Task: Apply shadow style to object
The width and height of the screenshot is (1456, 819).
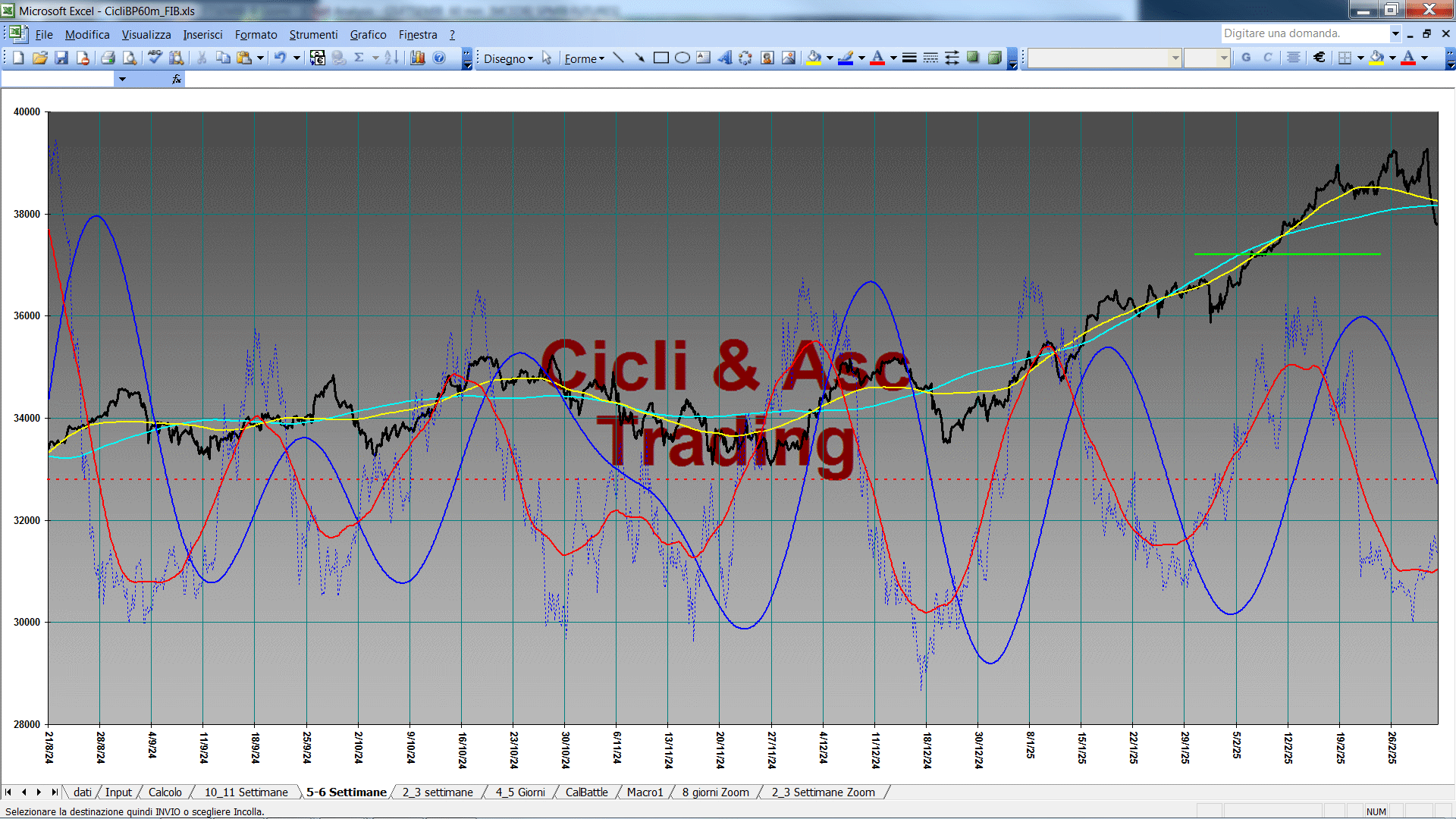Action: click(x=973, y=58)
